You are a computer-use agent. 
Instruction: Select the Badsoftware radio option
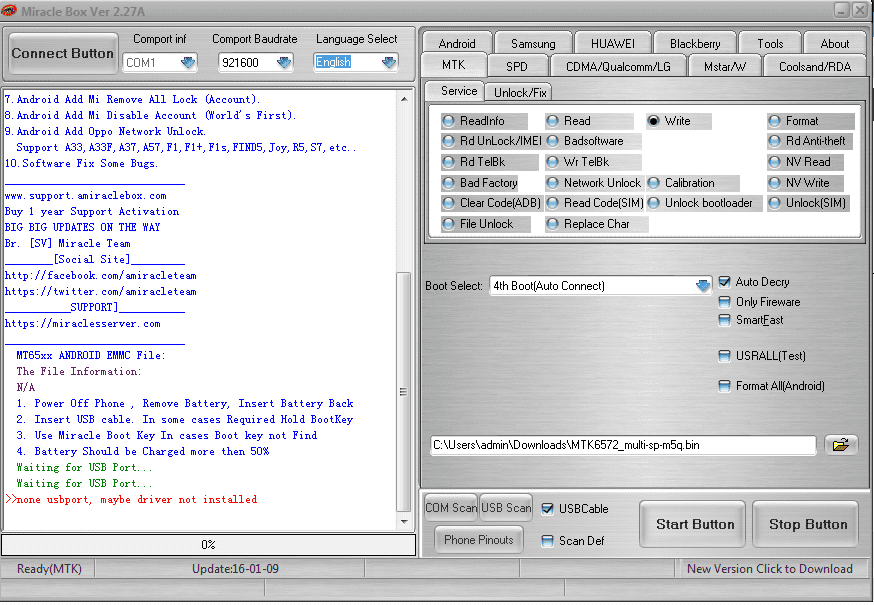click(x=552, y=141)
